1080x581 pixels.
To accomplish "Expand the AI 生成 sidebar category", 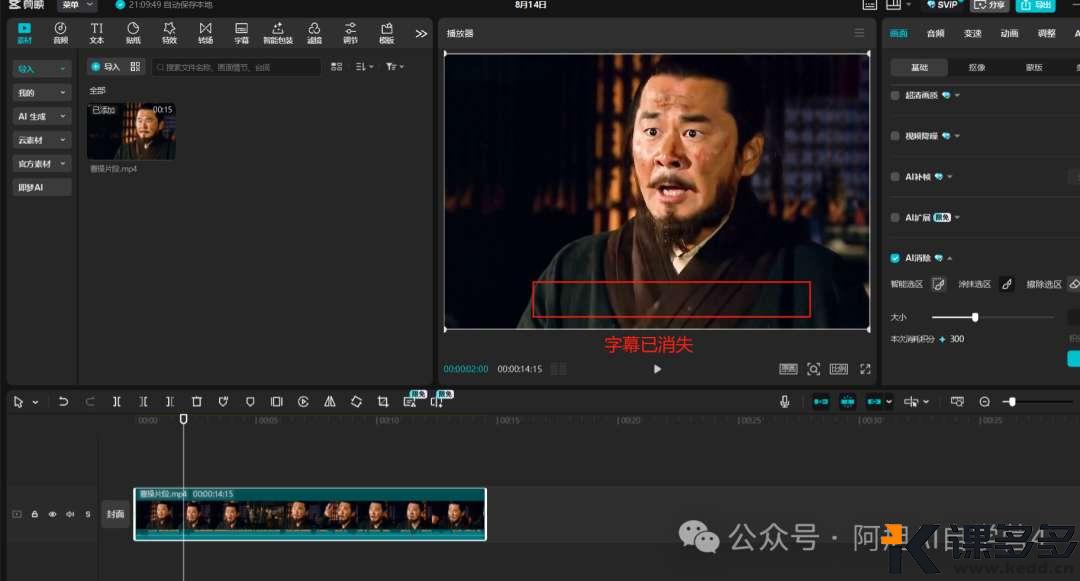I will (42, 116).
